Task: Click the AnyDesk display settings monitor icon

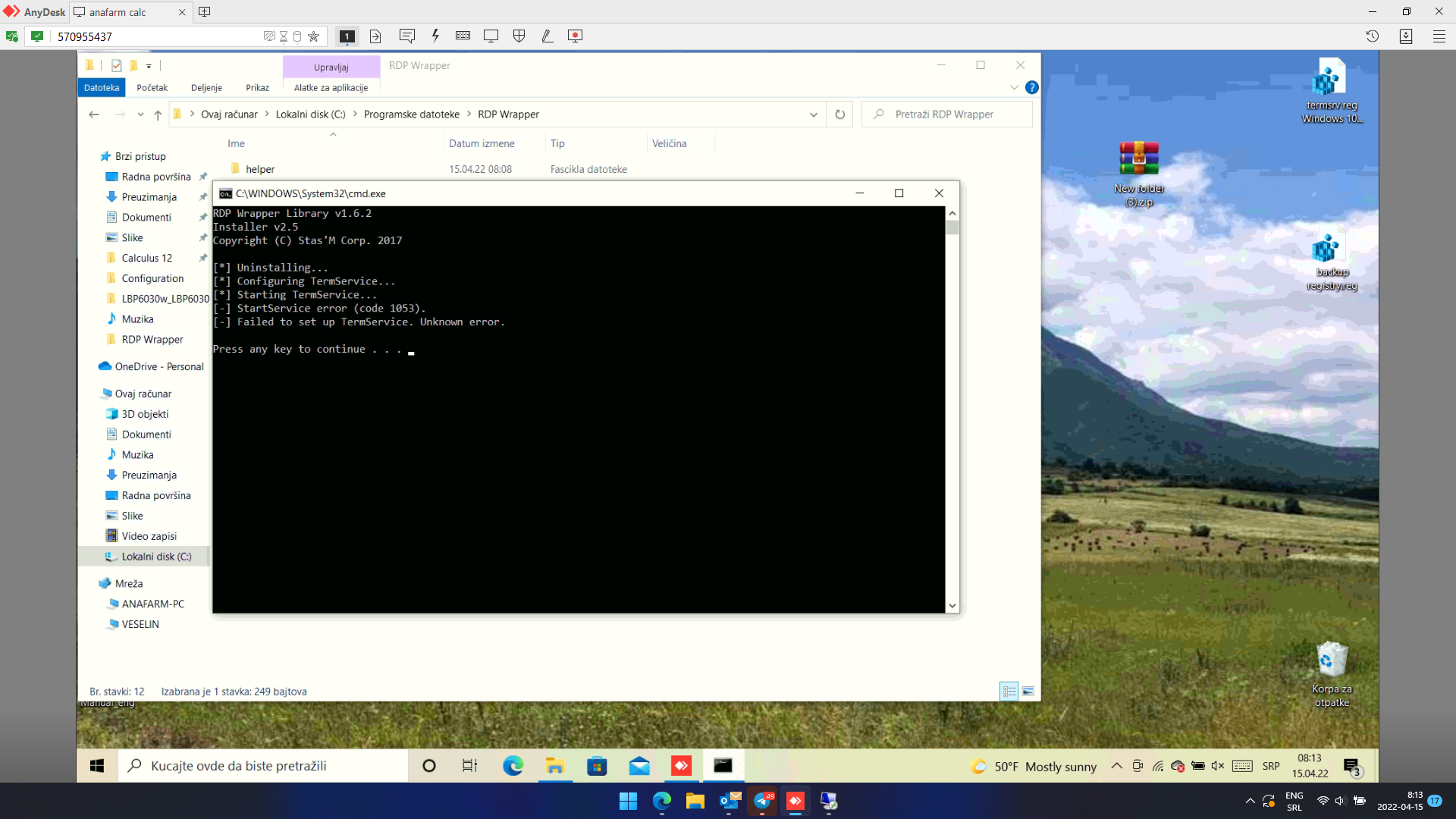Action: [491, 36]
